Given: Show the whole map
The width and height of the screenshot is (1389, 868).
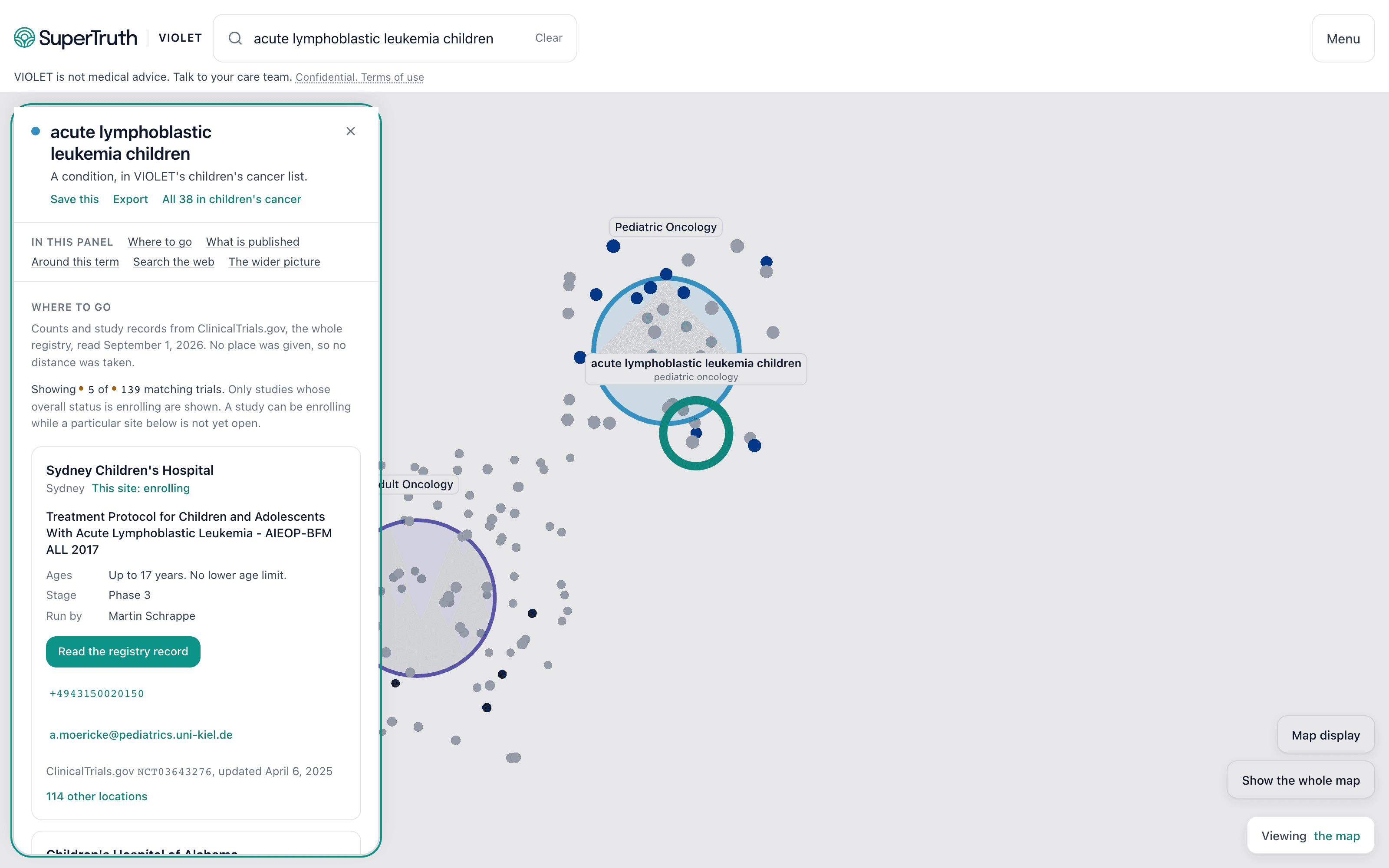Looking at the screenshot, I should click(x=1300, y=780).
